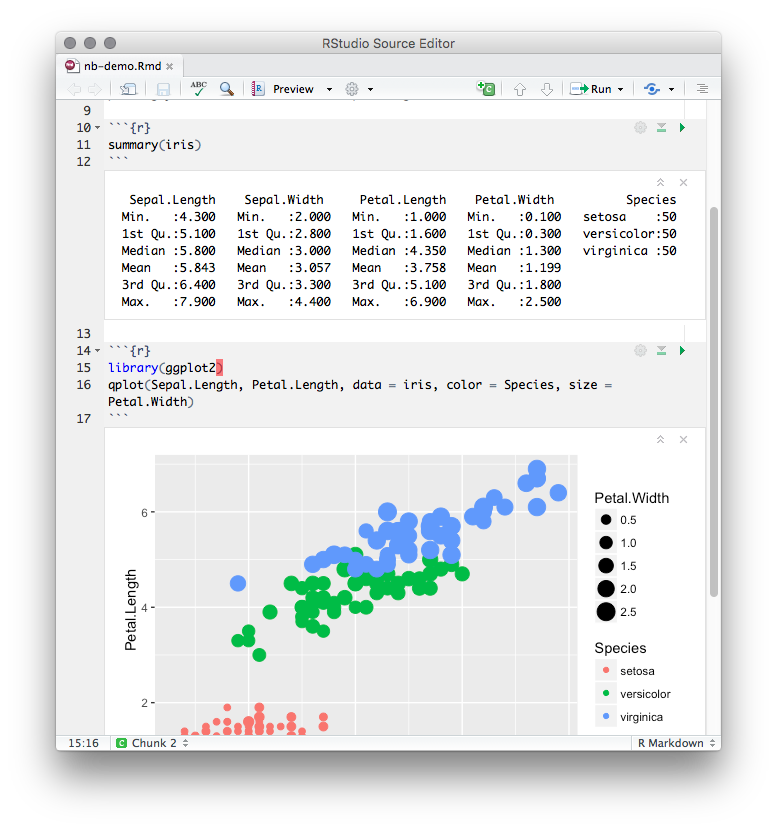Fold the code chunk at line 10
The height and width of the screenshot is (831, 777).
click(x=98, y=128)
